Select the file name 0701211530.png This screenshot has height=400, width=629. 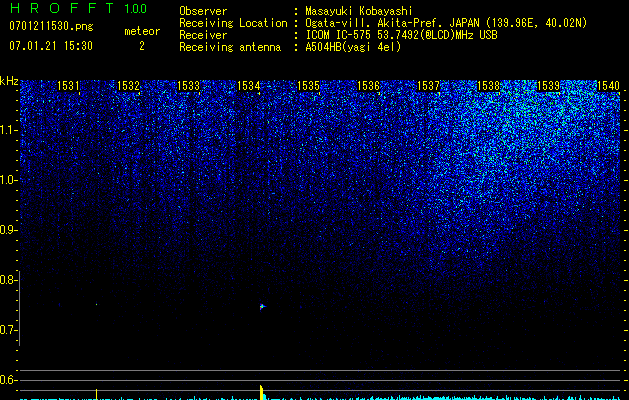coord(51,27)
